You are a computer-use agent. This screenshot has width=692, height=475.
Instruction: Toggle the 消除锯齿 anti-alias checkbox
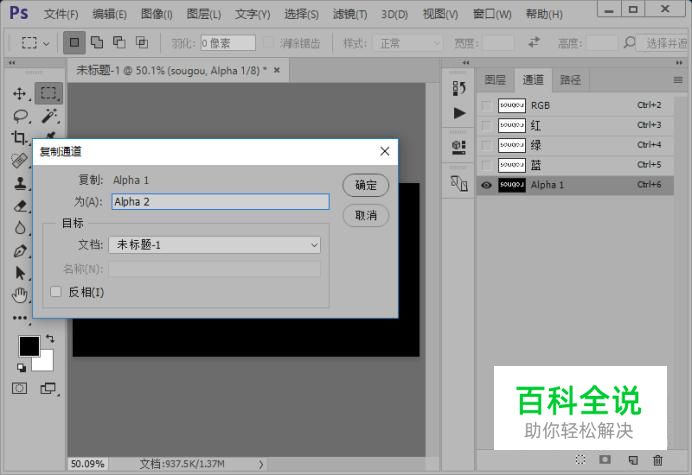pyautogui.click(x=268, y=42)
